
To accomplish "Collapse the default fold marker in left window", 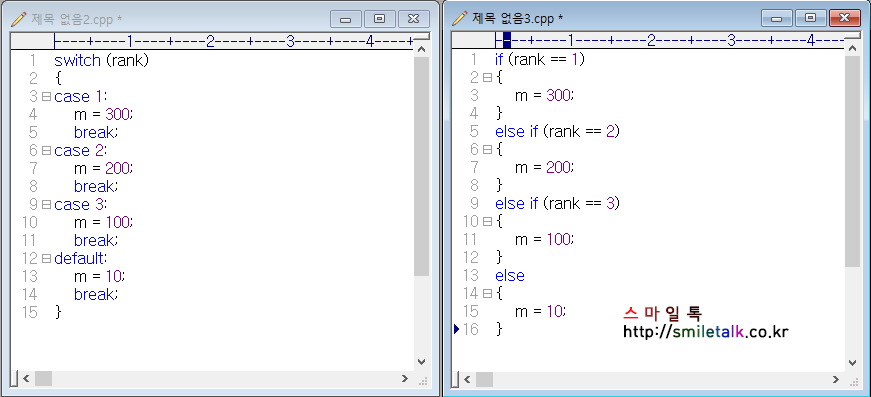I will 46,259.
